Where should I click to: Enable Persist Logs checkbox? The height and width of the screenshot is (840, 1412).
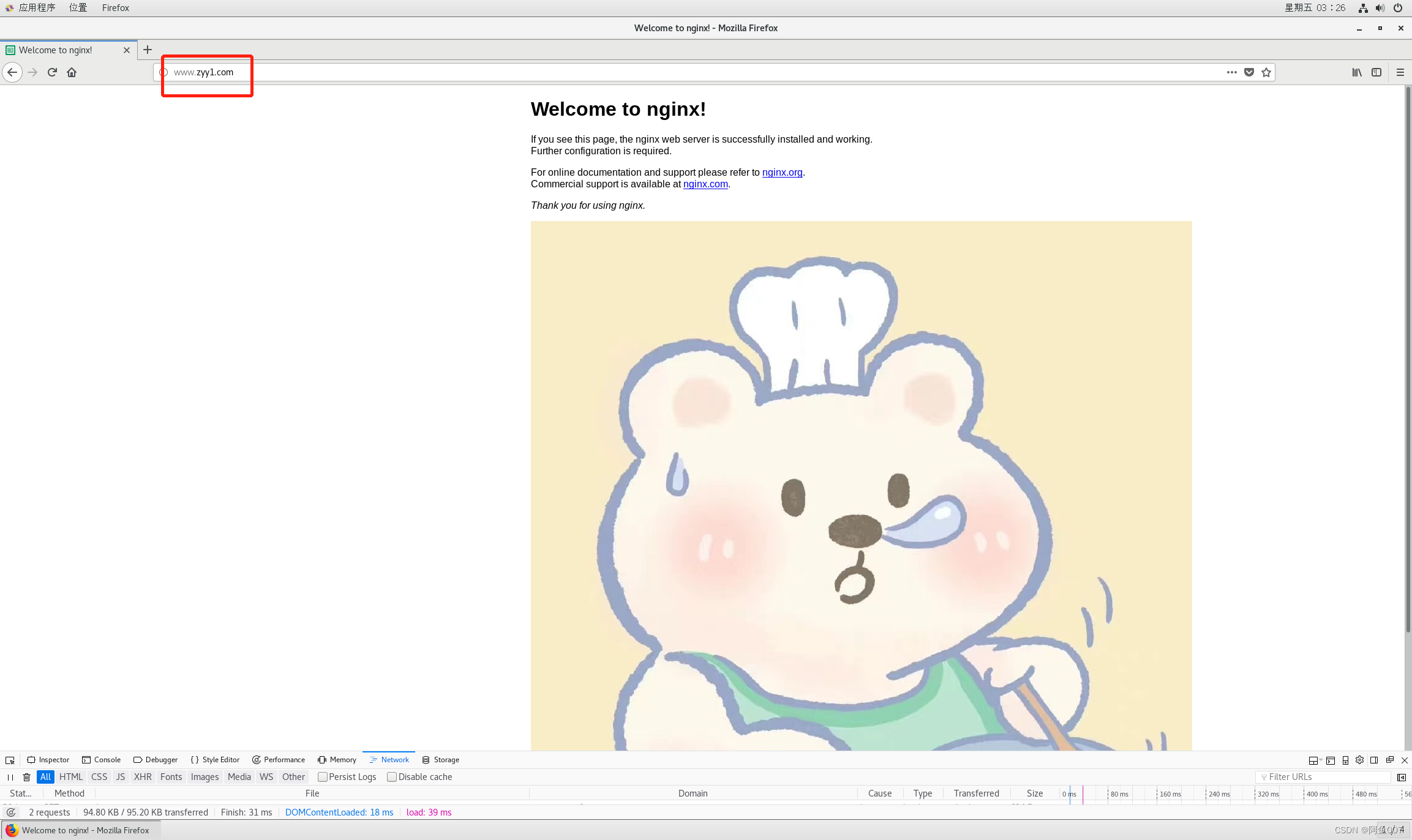(323, 777)
